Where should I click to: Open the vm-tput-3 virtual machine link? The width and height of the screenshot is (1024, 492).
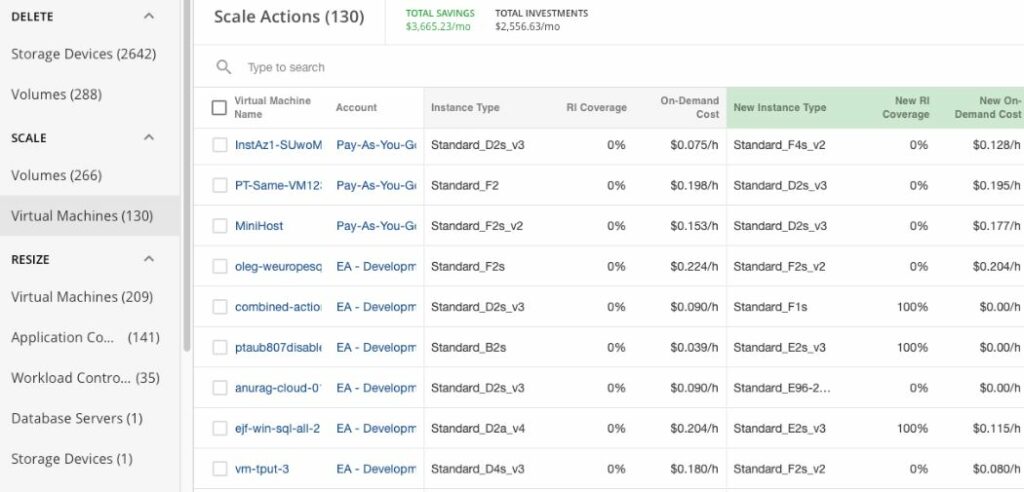point(261,469)
